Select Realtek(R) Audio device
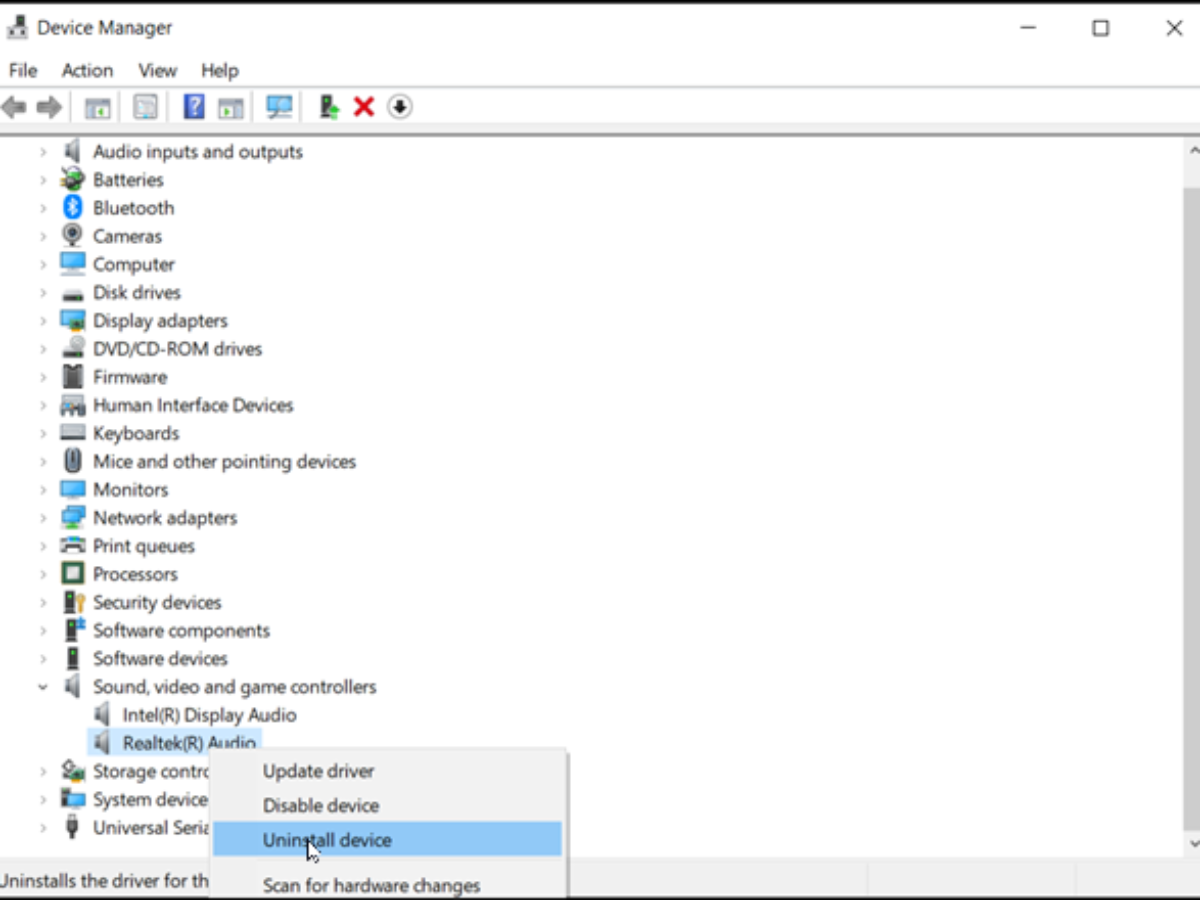The height and width of the screenshot is (900, 1200). point(188,743)
